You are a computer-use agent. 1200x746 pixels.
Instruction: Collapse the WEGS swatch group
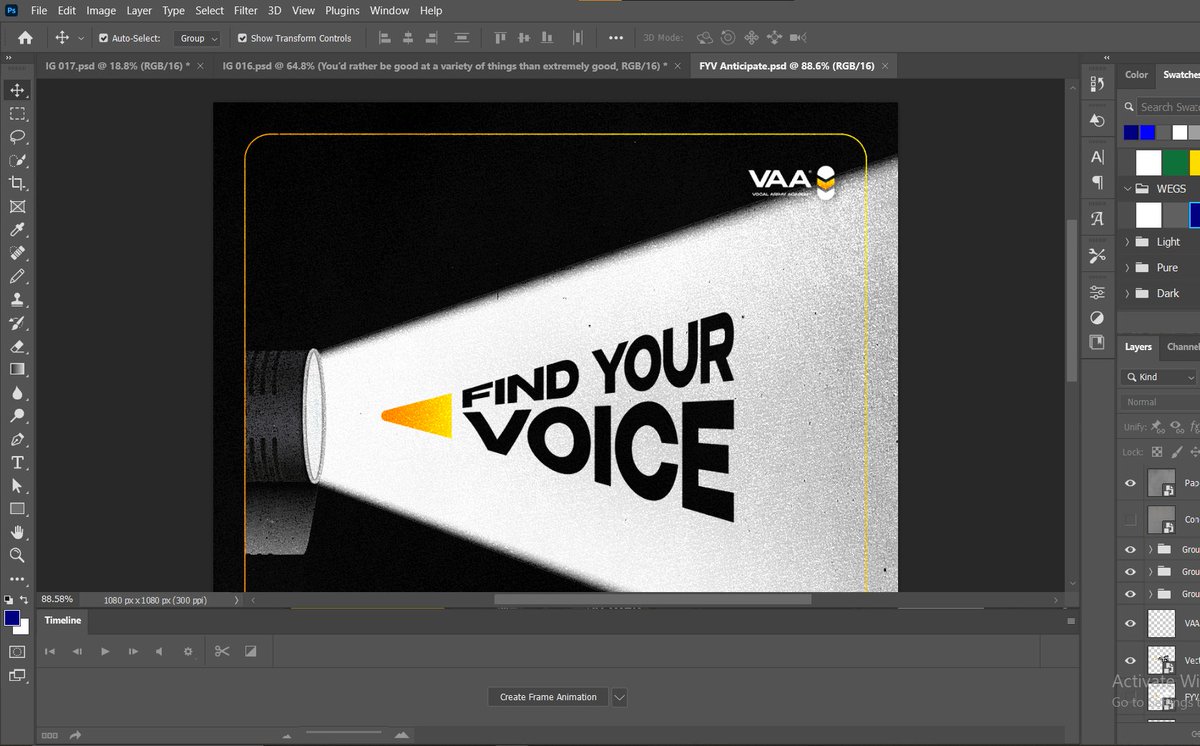tap(1128, 188)
